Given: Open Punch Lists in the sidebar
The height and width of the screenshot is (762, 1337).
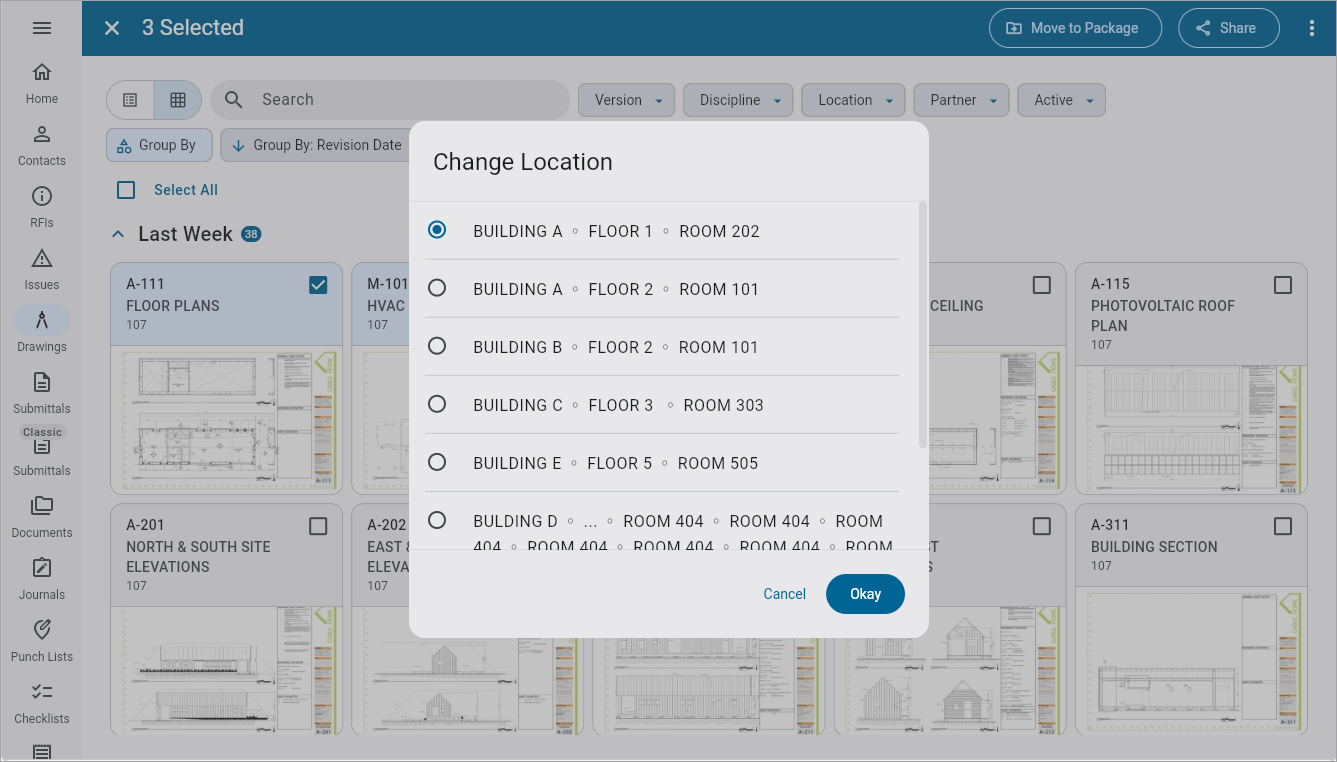Looking at the screenshot, I should coord(42,641).
